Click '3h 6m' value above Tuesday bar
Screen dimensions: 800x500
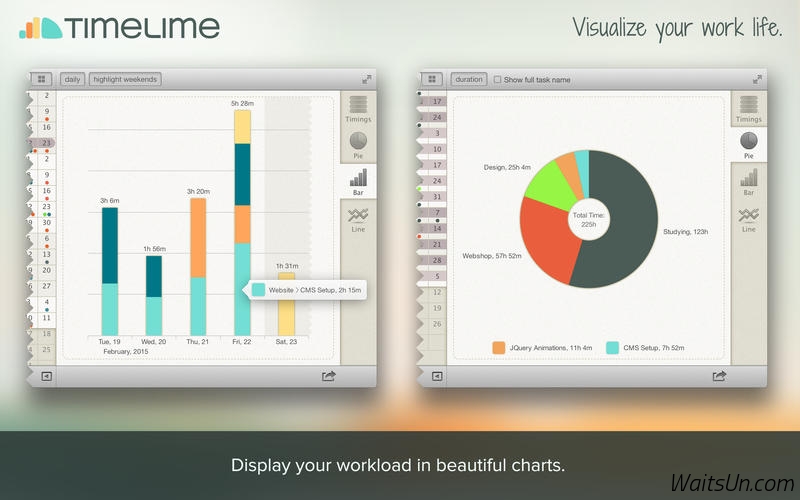click(x=110, y=201)
